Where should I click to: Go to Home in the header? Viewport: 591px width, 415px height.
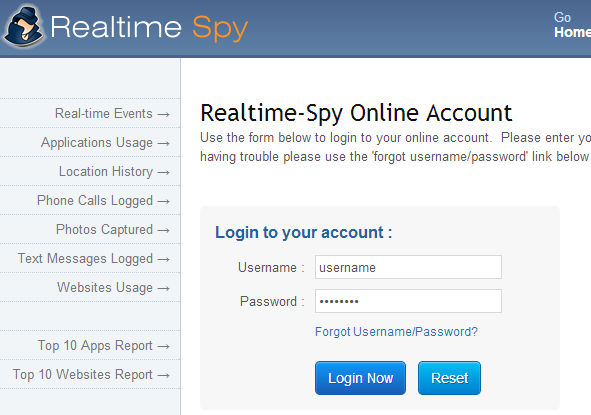click(x=572, y=25)
